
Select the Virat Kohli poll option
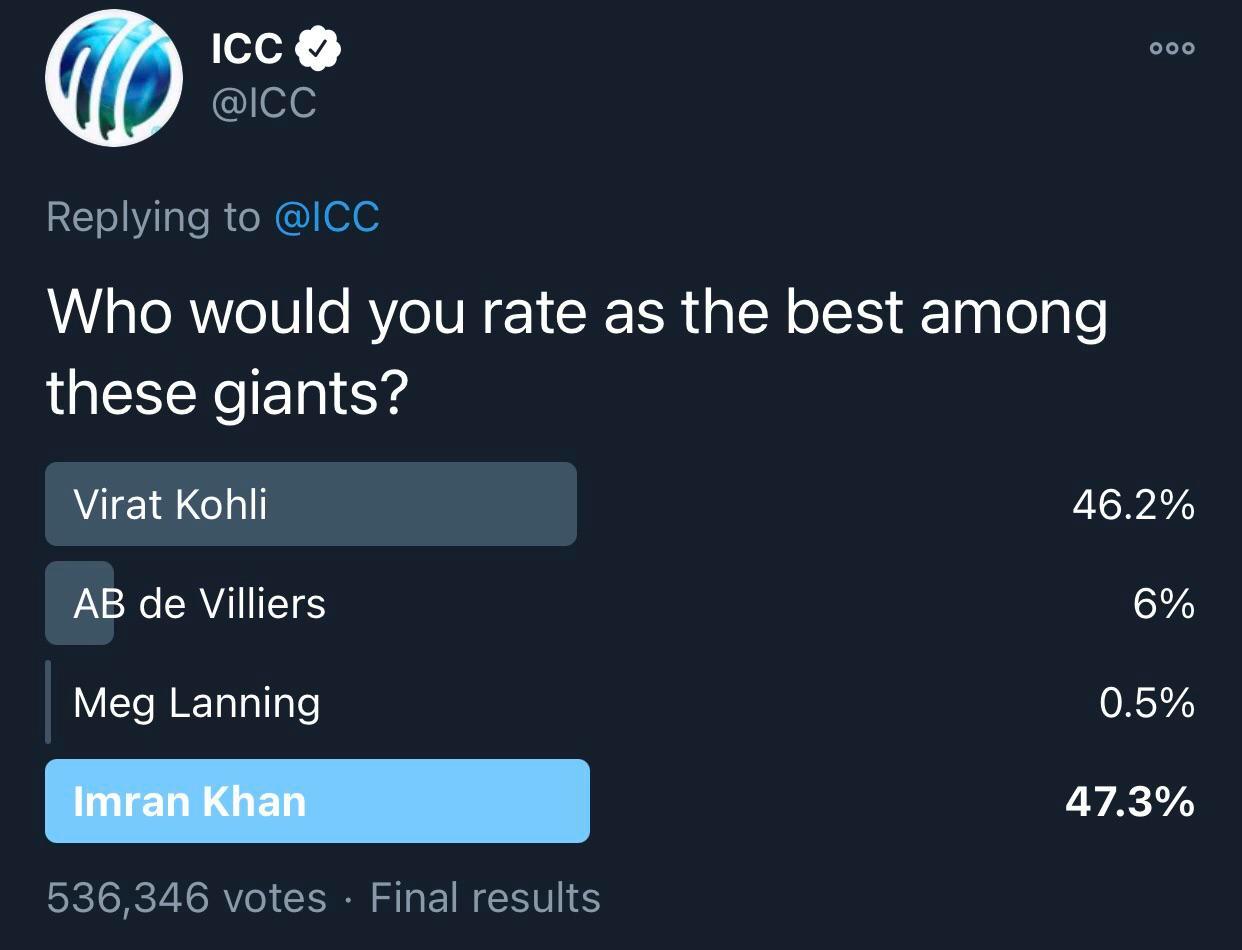click(310, 504)
